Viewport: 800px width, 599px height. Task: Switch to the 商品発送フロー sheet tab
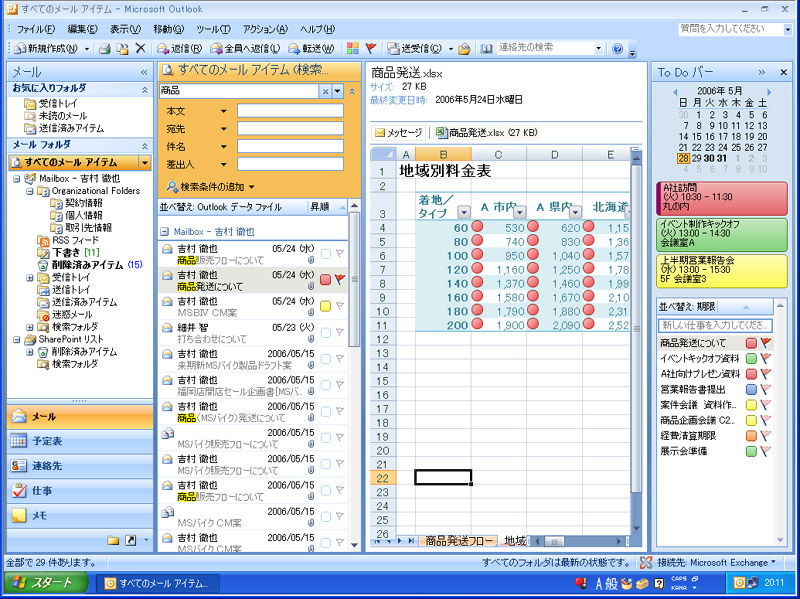458,540
